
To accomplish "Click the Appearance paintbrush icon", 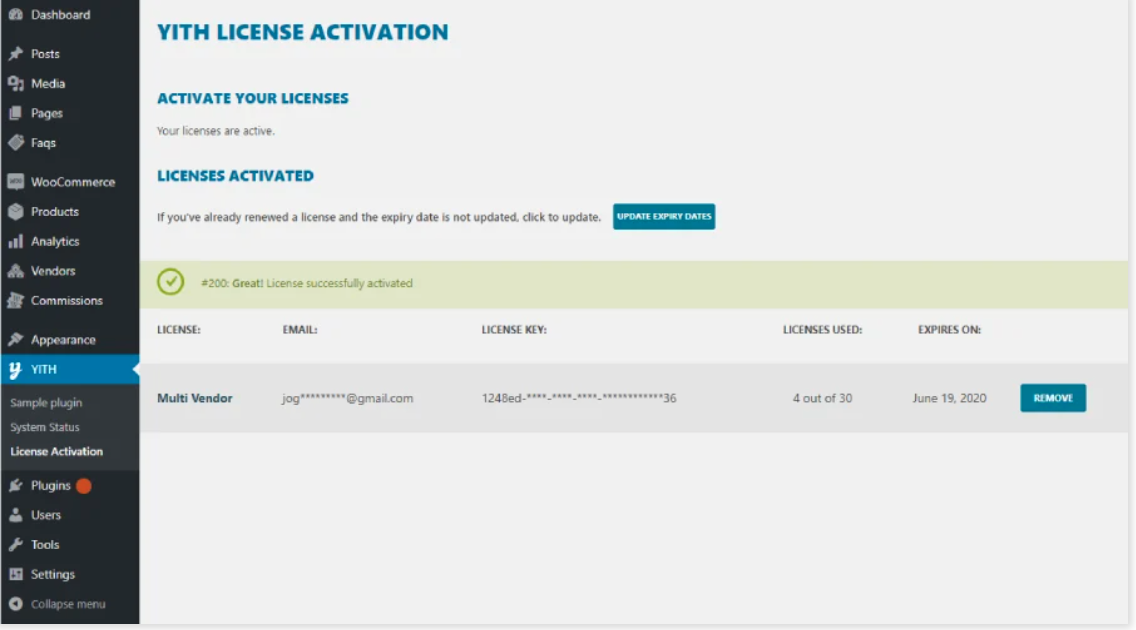I will 15,340.
